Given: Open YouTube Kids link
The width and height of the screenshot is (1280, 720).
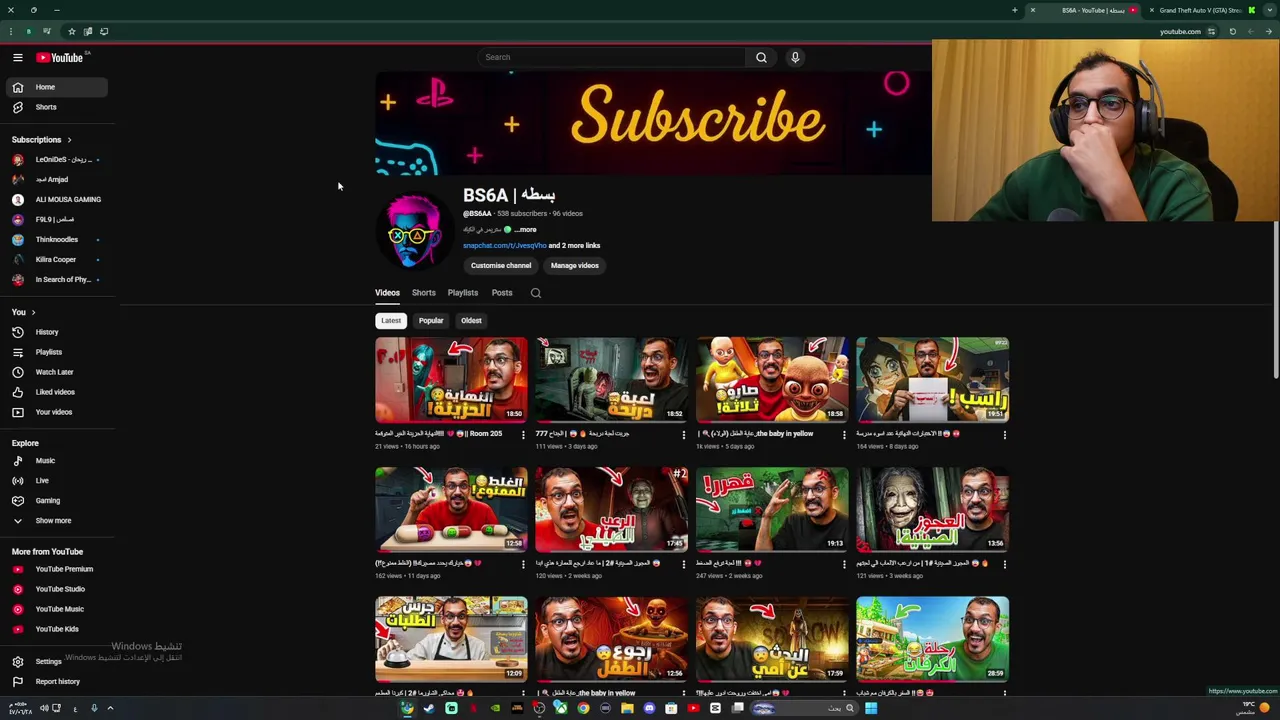Looking at the screenshot, I should [55, 629].
